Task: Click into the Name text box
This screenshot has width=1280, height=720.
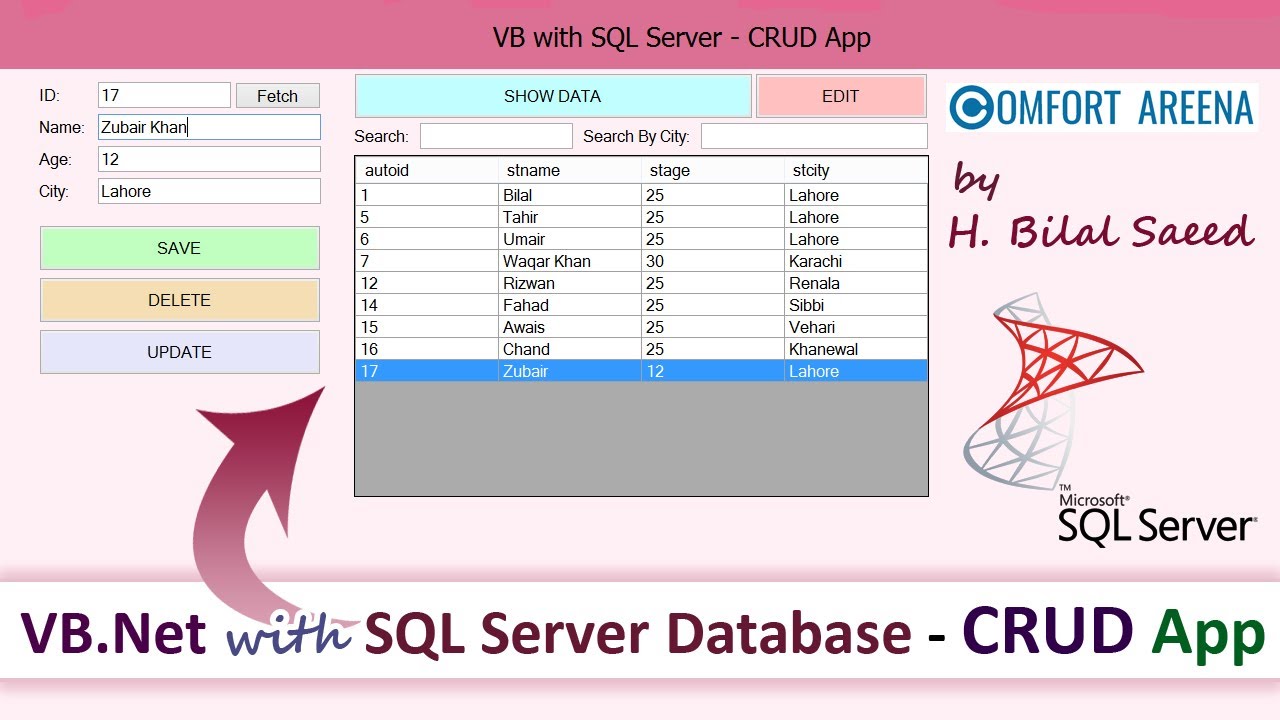Action: [209, 127]
